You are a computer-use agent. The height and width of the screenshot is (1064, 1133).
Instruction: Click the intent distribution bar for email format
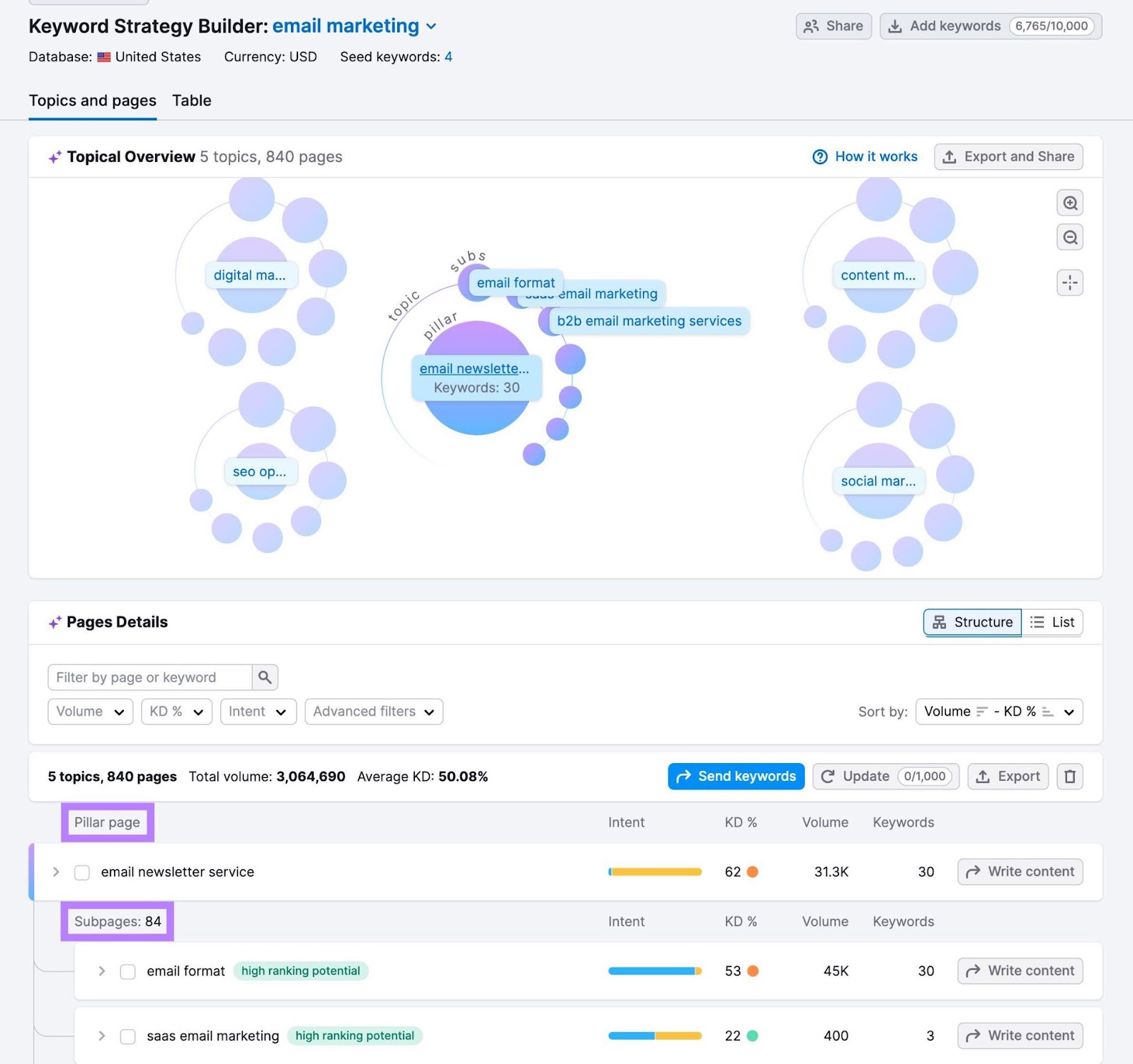pyautogui.click(x=654, y=971)
